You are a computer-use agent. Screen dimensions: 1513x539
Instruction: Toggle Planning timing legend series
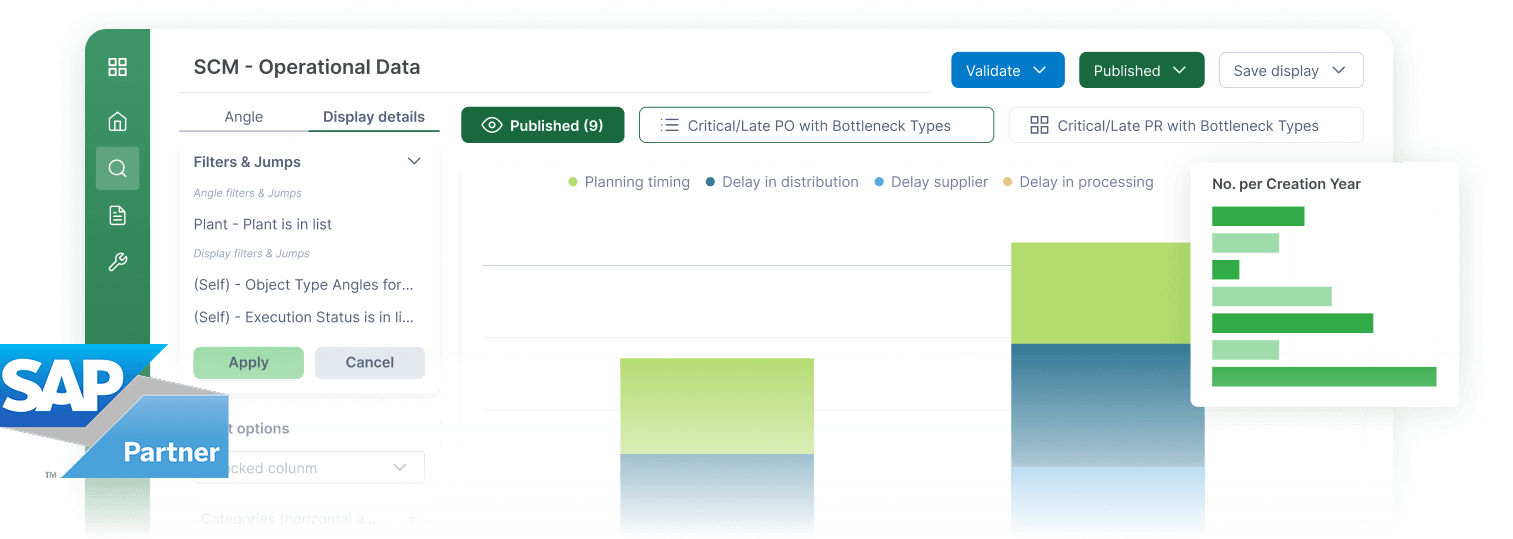(x=628, y=182)
